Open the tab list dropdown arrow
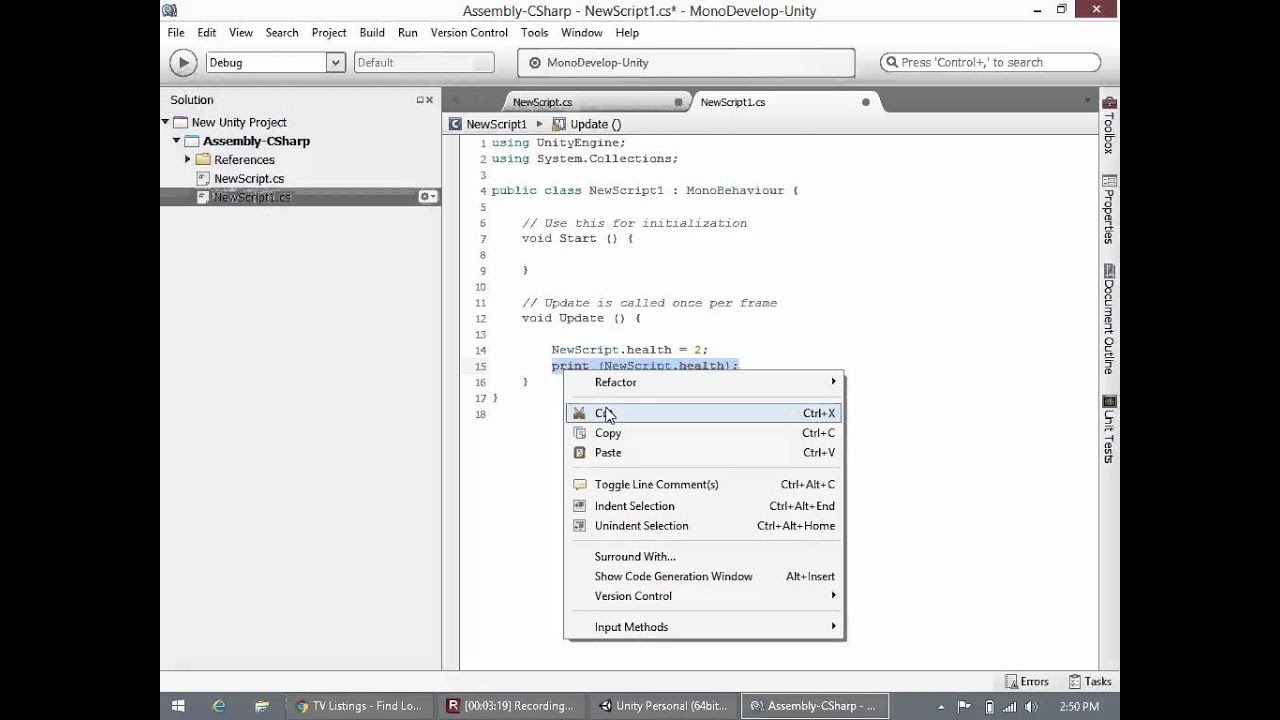Image resolution: width=1280 pixels, height=720 pixels. pyautogui.click(x=1087, y=102)
